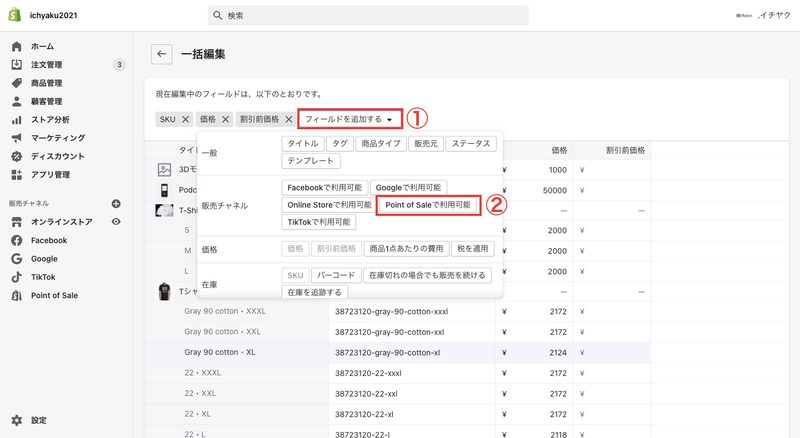Open 設定 settings gear icon
The image size is (800, 438).
point(17,420)
